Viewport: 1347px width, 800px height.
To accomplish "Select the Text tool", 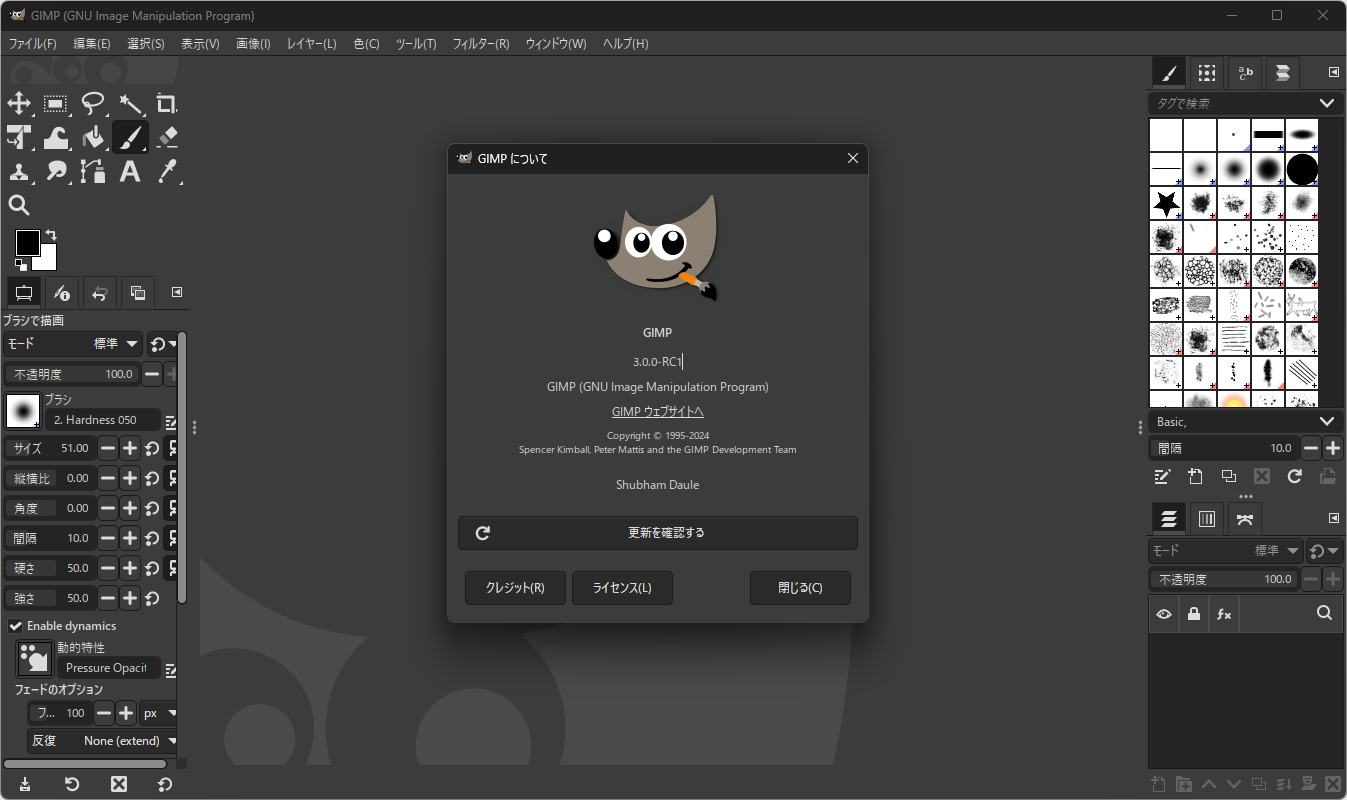I will [130, 171].
